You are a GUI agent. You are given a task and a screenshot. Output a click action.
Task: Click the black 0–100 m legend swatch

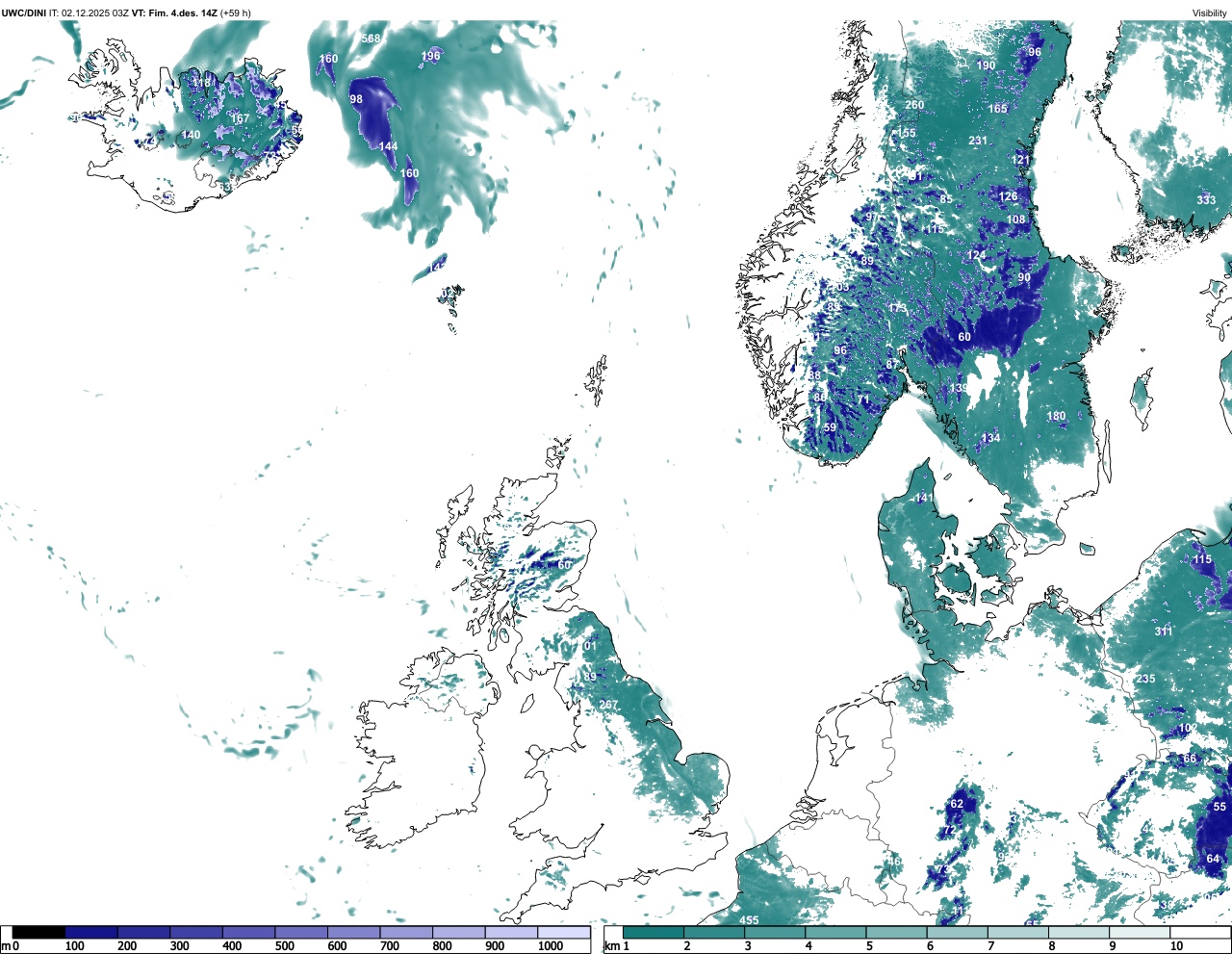[38, 932]
